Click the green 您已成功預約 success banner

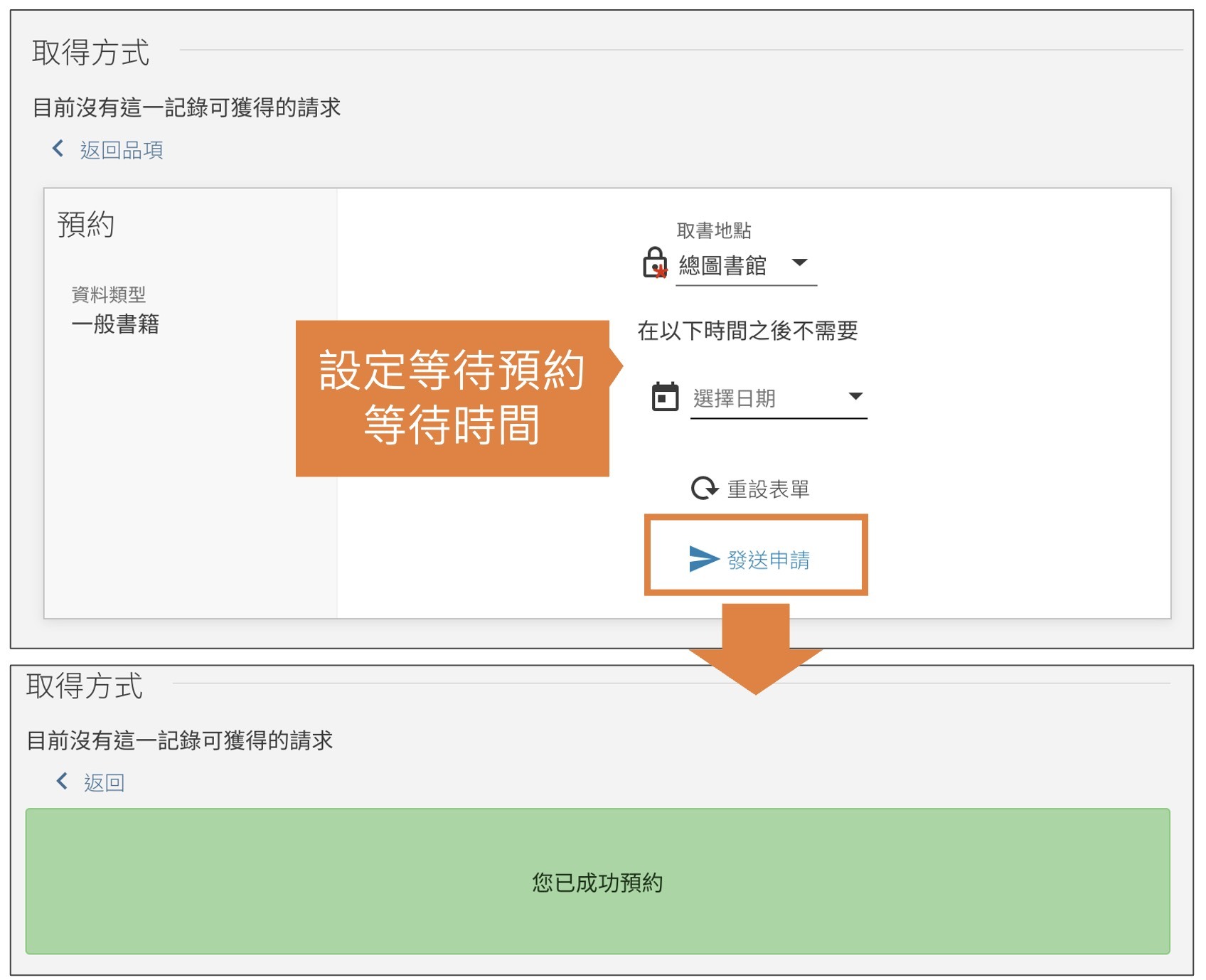click(x=597, y=882)
